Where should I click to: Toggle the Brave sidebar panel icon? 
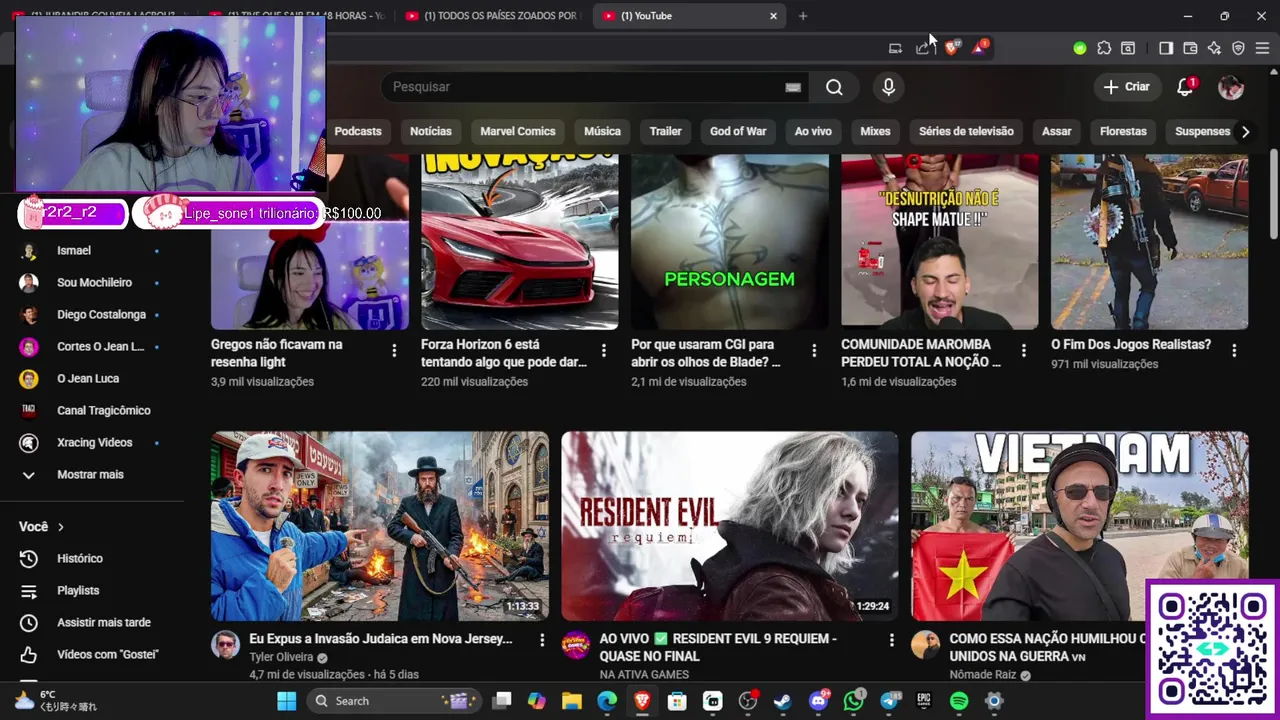pos(1166,48)
